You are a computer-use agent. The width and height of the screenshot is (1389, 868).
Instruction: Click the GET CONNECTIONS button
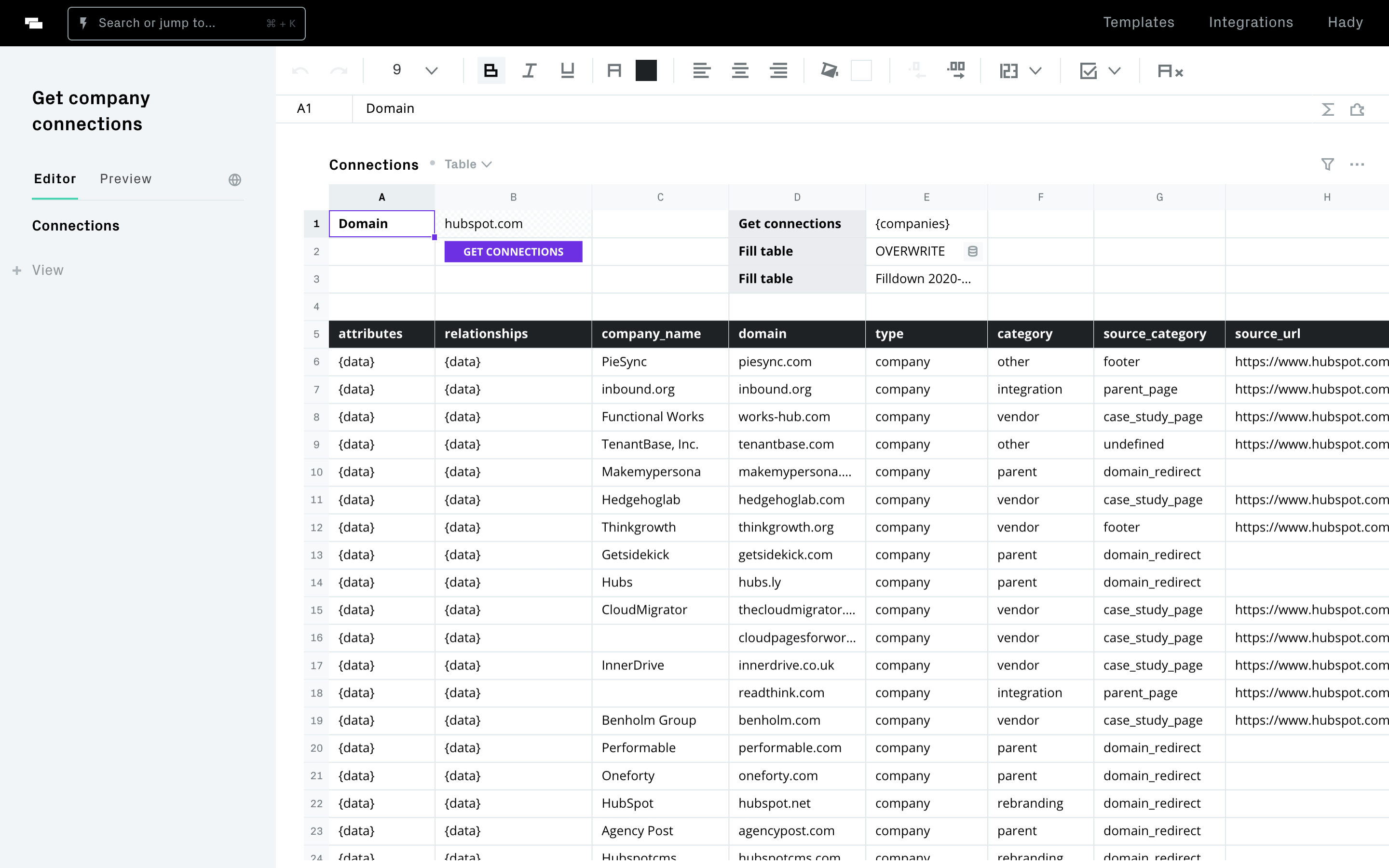click(x=513, y=251)
